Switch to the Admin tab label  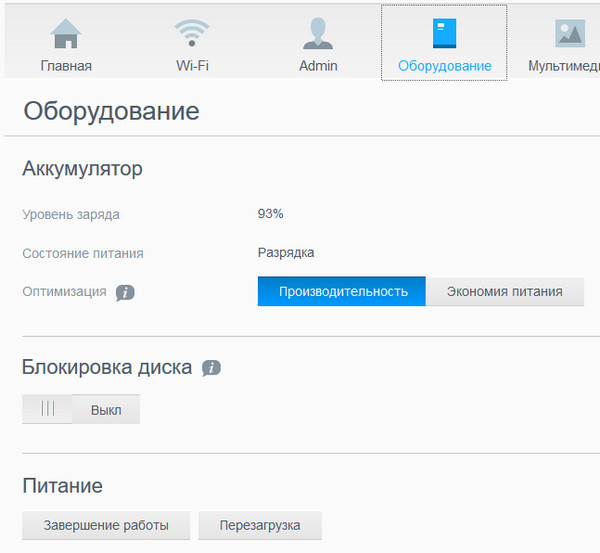318,66
